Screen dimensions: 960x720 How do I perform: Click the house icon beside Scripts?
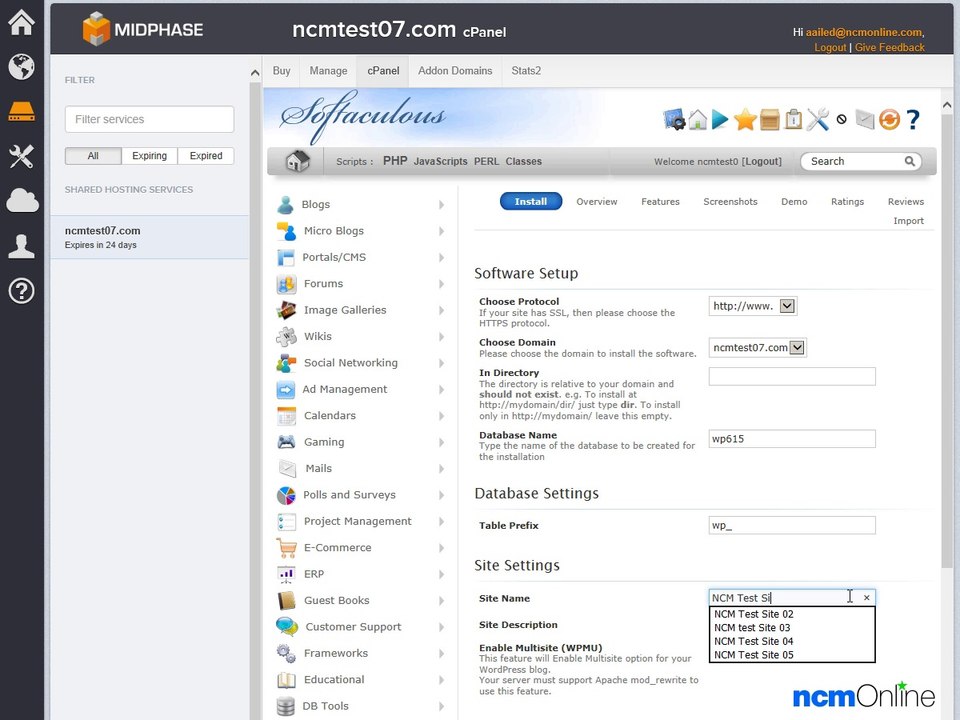coord(298,161)
